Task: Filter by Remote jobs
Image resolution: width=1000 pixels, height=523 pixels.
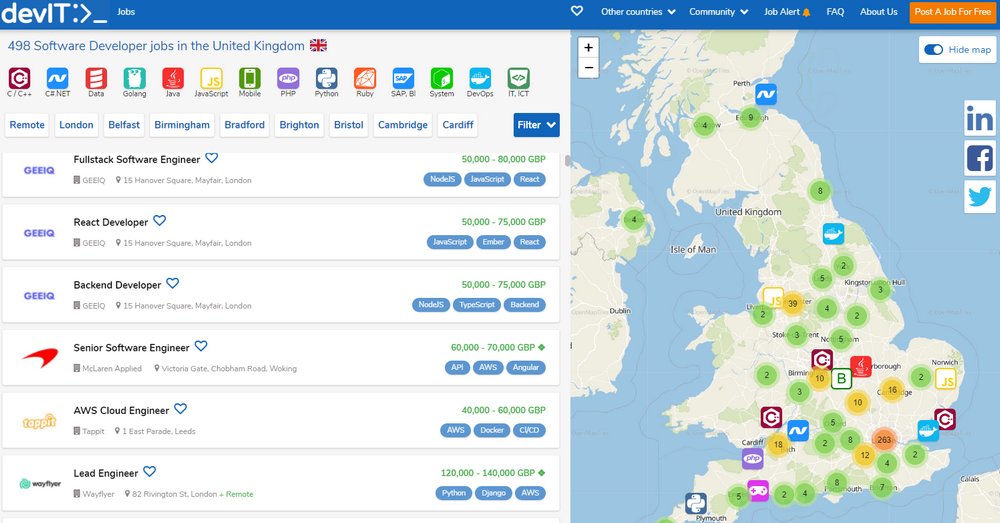Action: [27, 125]
